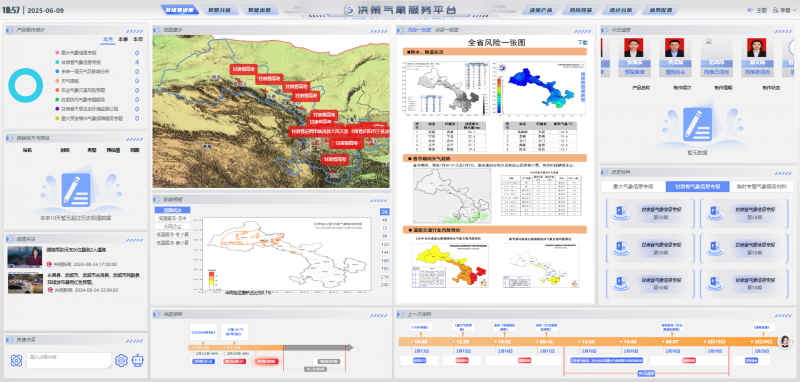800x382 pixels.
Task: Click the 下载 download link on risk map
Action: point(582,42)
